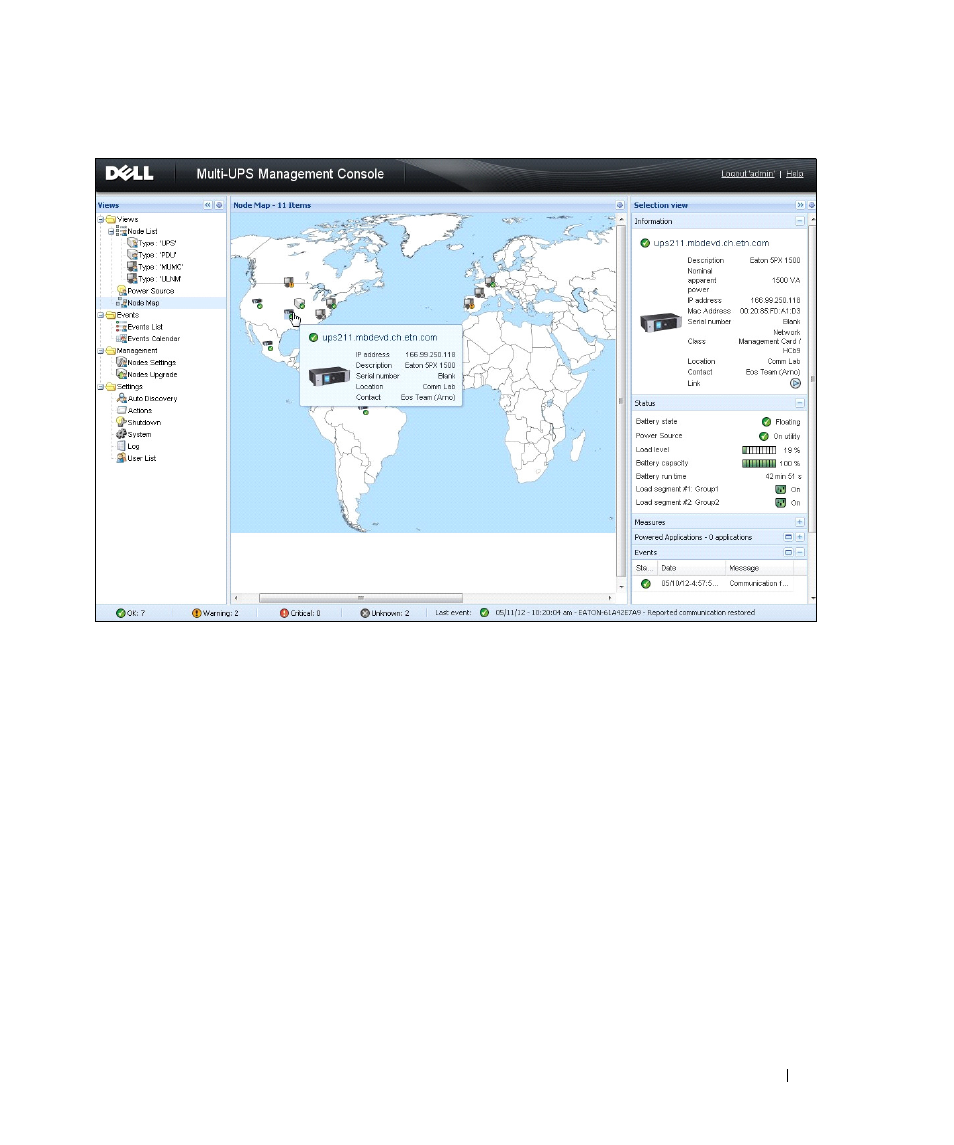This screenshot has width=954, height=1145.
Task: Collapse the Events section with minus
Action: [800, 553]
